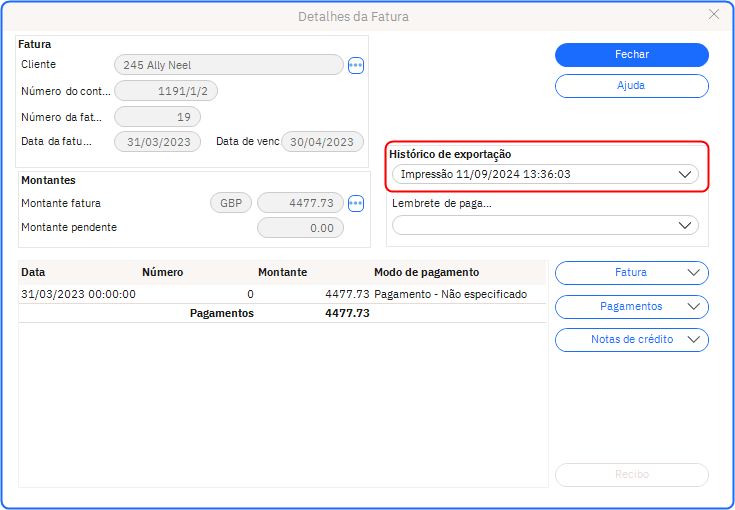Screen dimensions: 735x510
Task: Click the invoice date field 31/03/2023
Action: (158, 142)
